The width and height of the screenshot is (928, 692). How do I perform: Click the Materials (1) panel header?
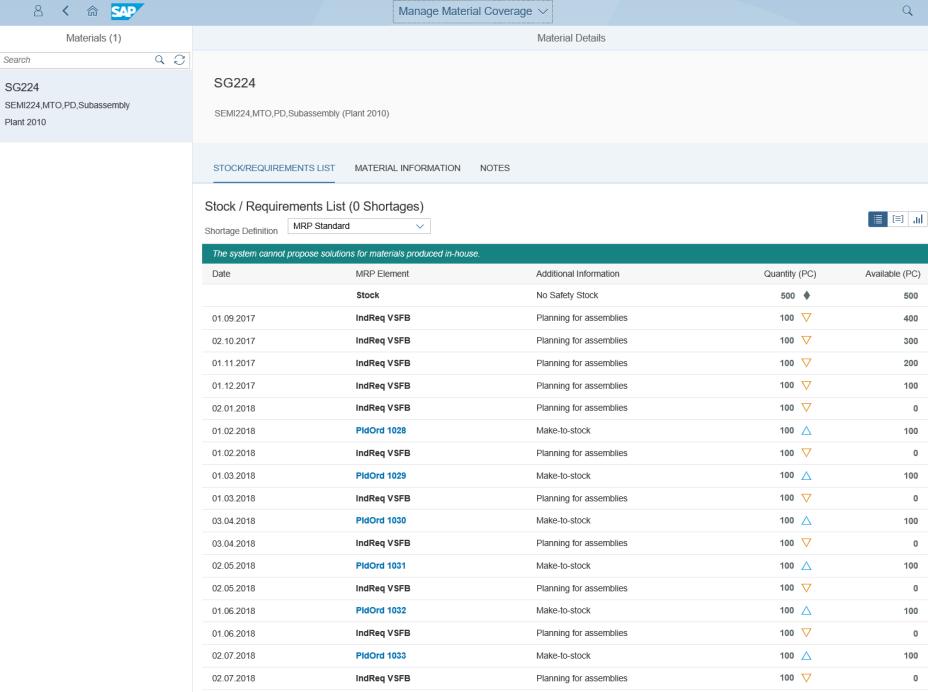[x=94, y=38]
